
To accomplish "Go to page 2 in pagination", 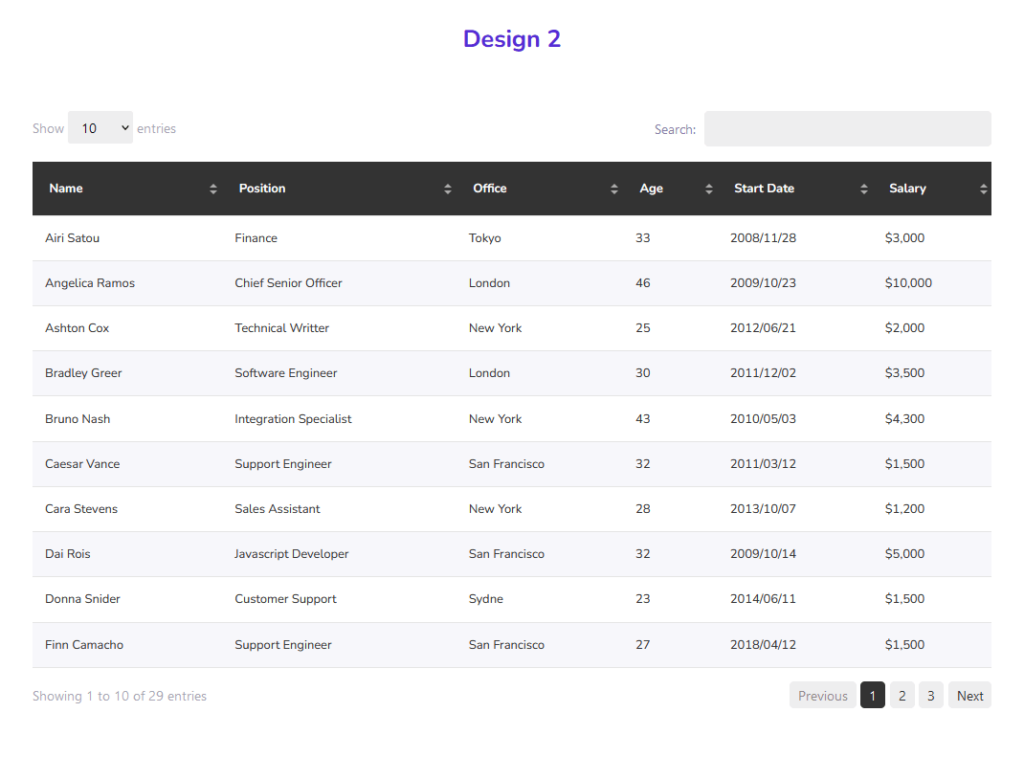I will pos(902,696).
